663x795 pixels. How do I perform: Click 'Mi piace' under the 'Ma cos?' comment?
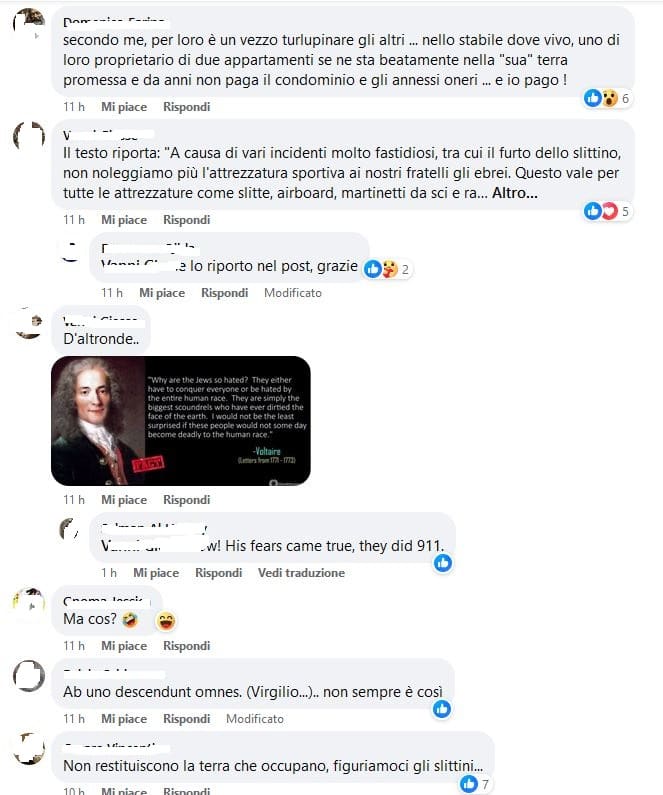124,646
